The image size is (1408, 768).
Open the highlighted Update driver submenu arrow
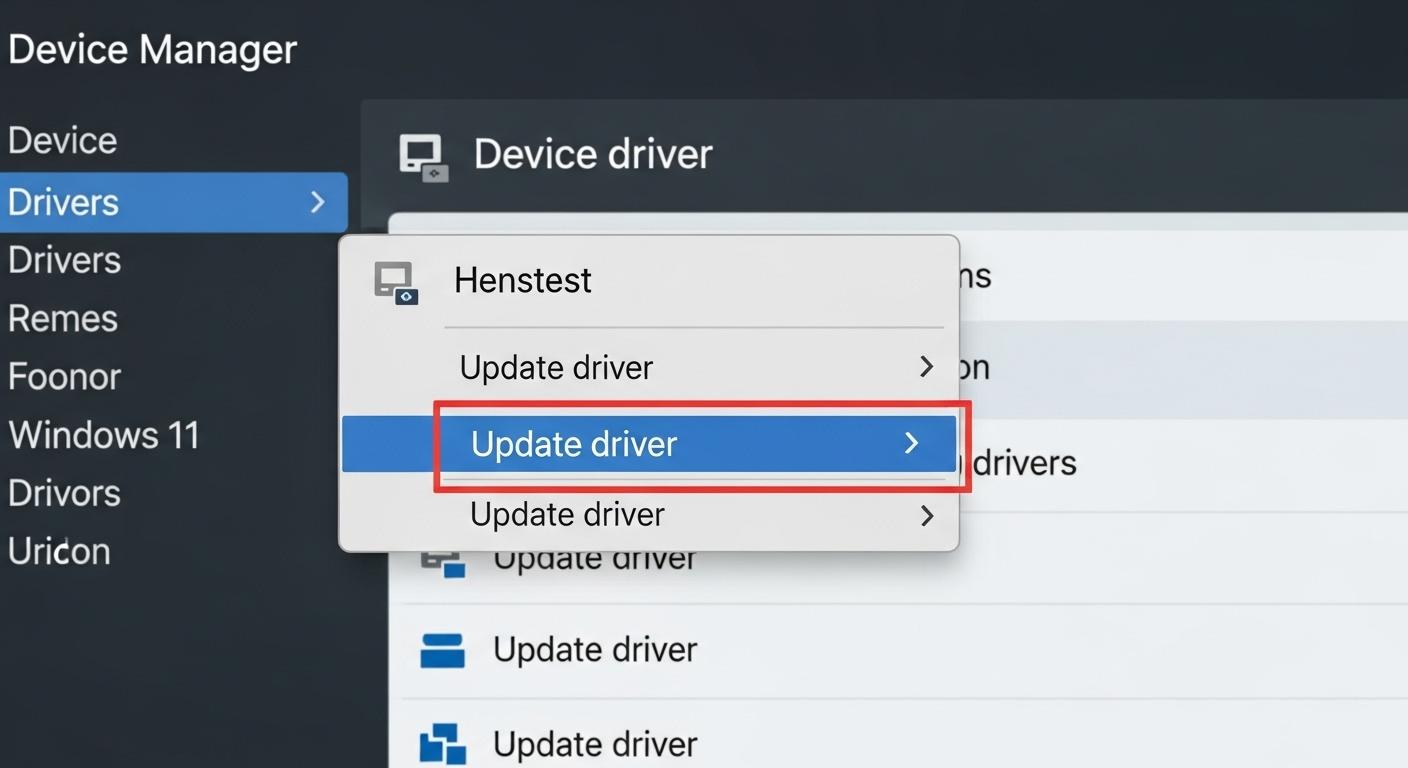pyautogui.click(x=911, y=443)
